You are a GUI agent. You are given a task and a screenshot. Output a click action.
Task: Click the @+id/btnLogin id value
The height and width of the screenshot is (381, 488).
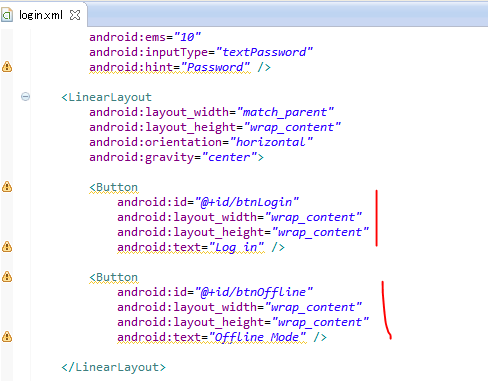click(247, 202)
